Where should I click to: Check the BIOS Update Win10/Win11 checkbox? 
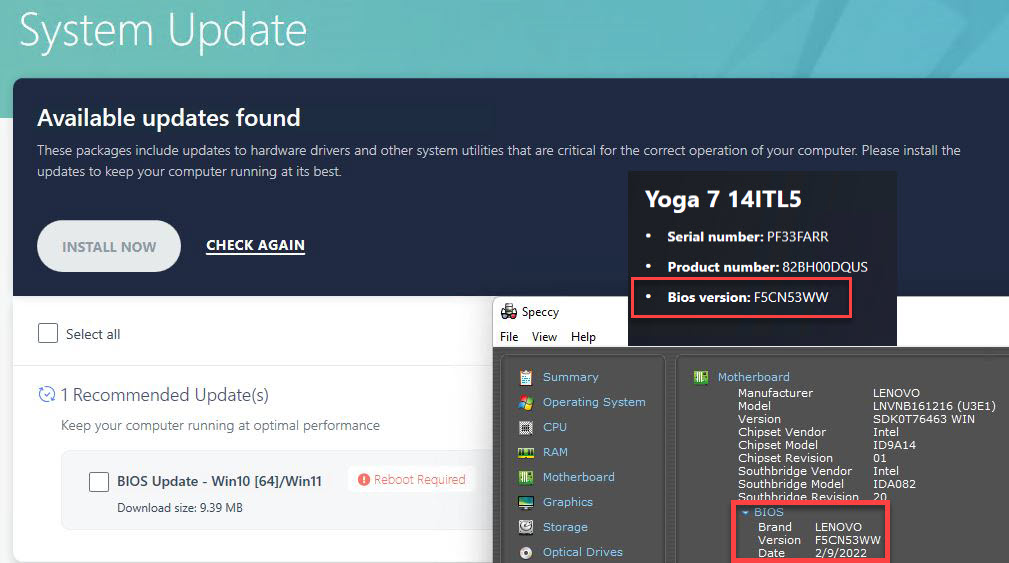coord(98,481)
